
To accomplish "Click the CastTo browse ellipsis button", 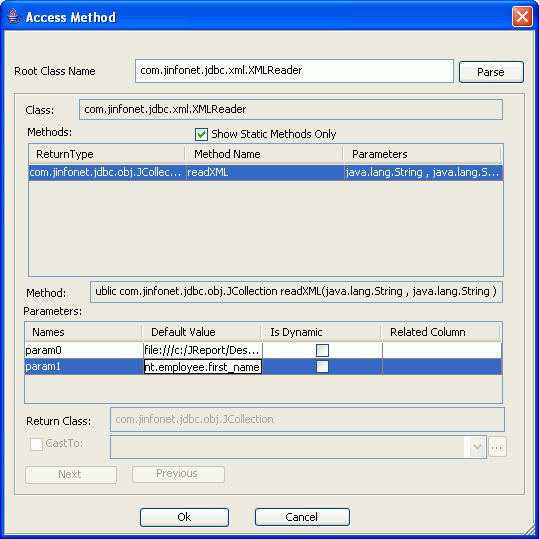I will tap(497, 447).
